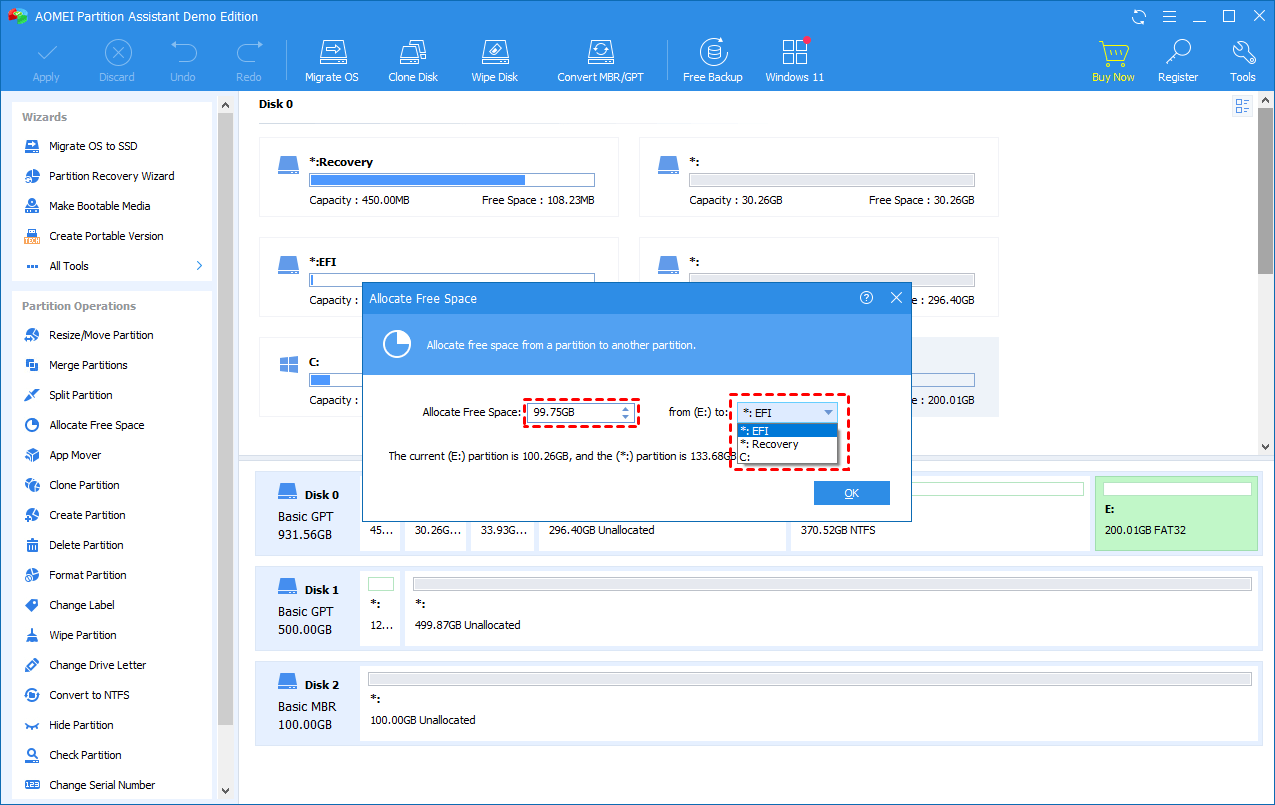Select the E: 200.01GB FAT32 block
1275x805 pixels.
point(1176,513)
